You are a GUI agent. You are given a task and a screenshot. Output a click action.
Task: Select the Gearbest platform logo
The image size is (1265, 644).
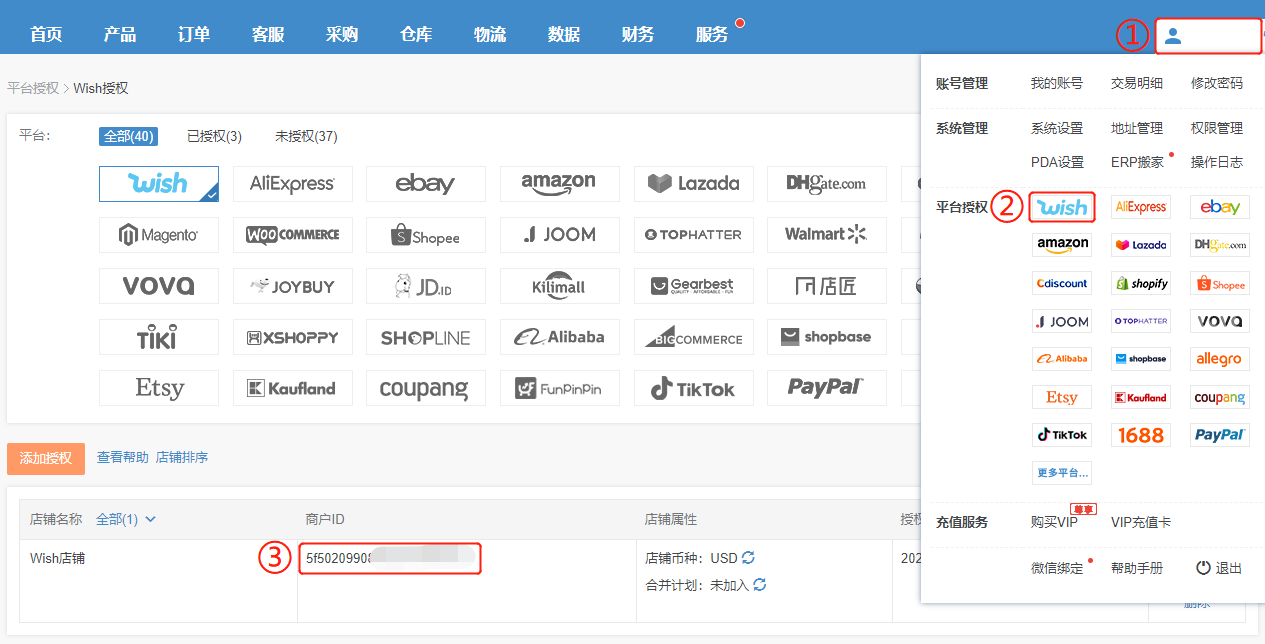pos(694,286)
